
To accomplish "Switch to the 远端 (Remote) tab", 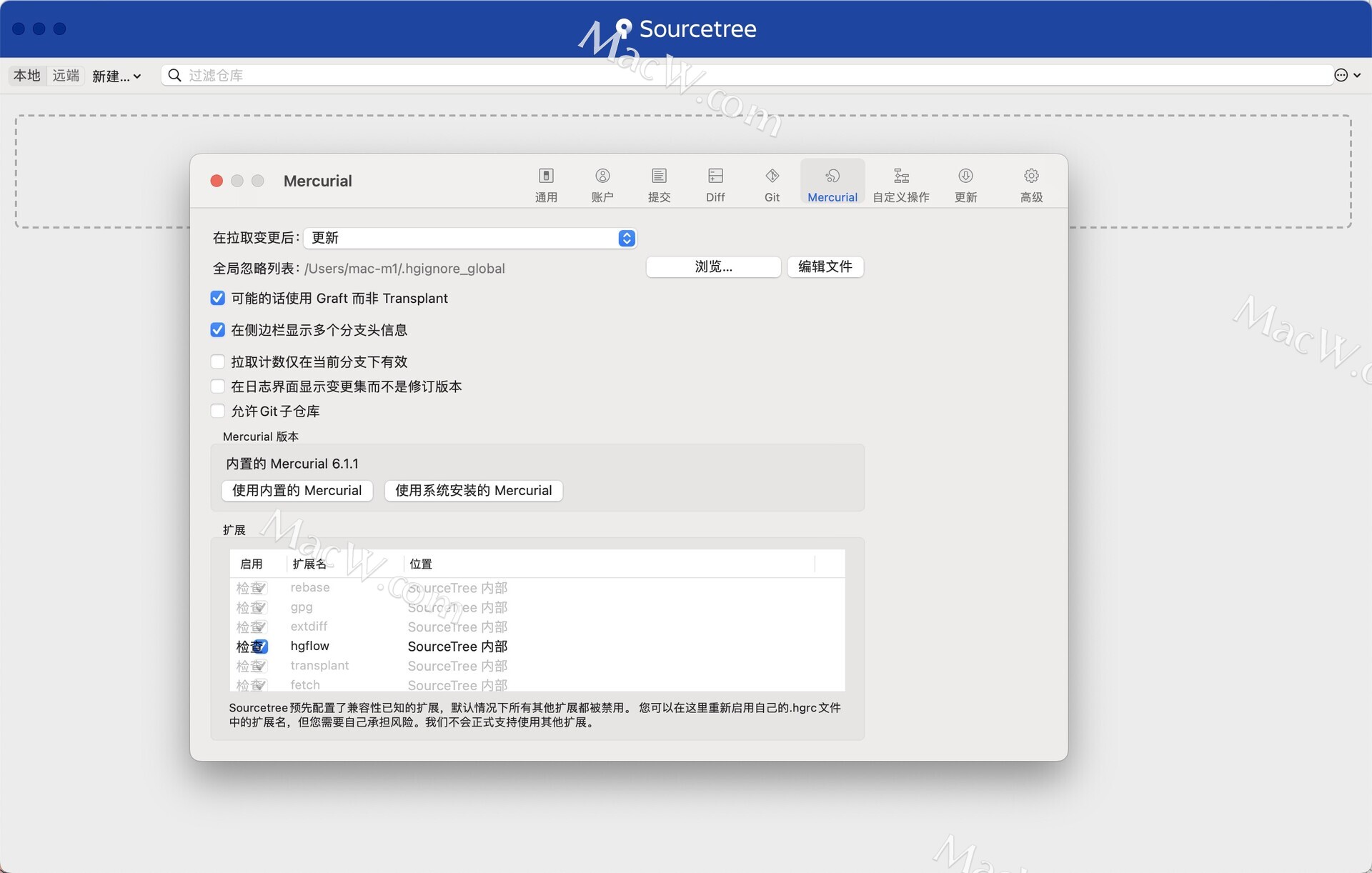I will (x=66, y=75).
